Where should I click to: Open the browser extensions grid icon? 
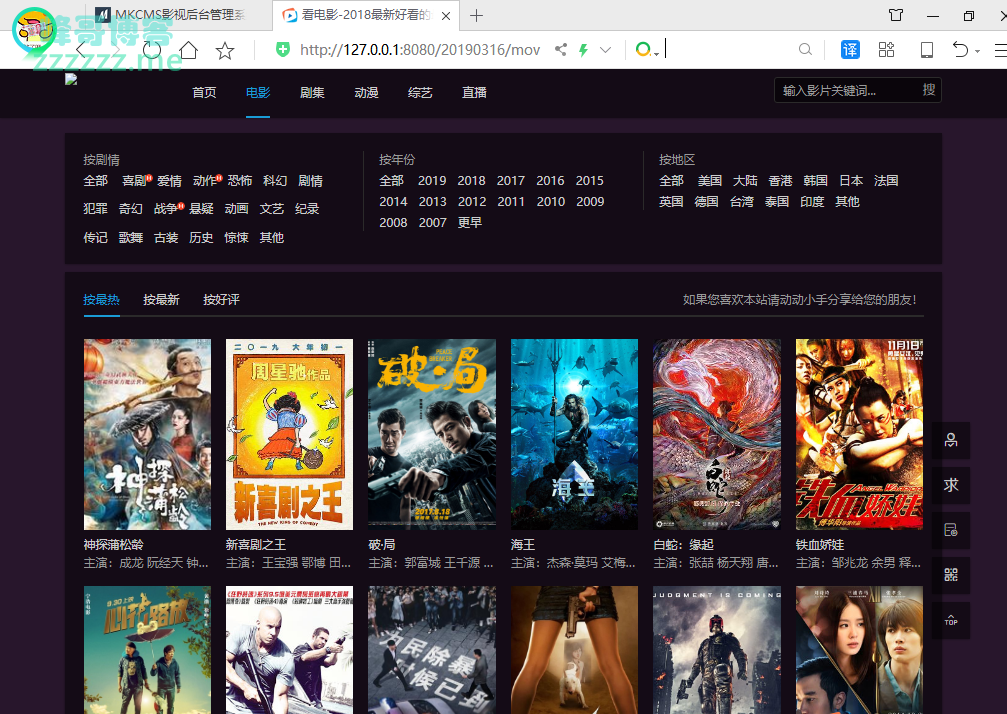(886, 50)
